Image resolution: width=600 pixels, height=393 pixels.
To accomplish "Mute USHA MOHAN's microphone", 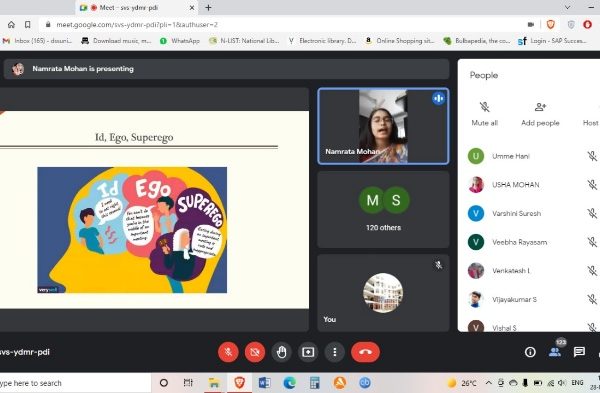I will click(x=592, y=185).
